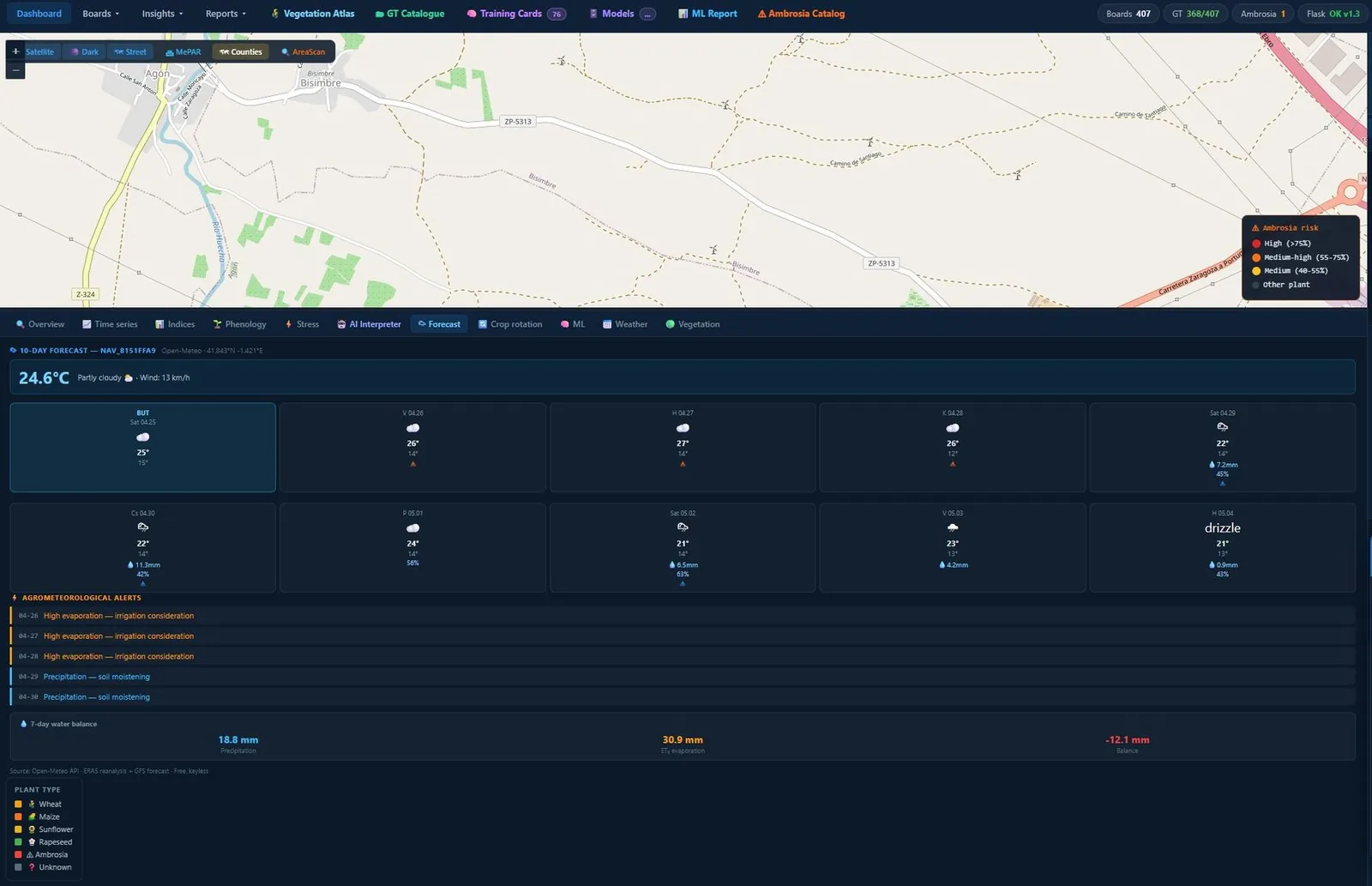The height and width of the screenshot is (886, 1372).
Task: Click the Ambrosia plant type color swatch
Action: click(18, 854)
